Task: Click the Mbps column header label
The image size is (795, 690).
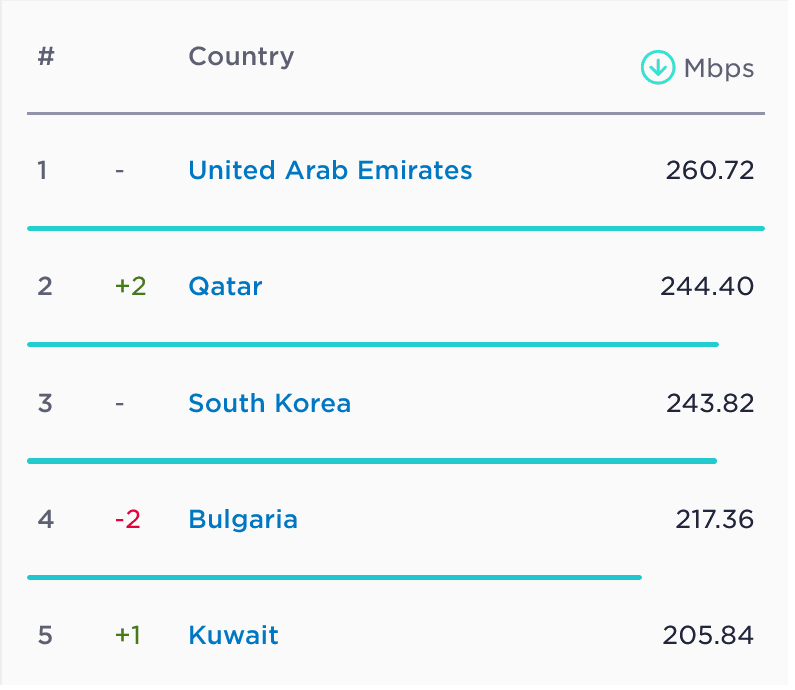Action: click(719, 69)
